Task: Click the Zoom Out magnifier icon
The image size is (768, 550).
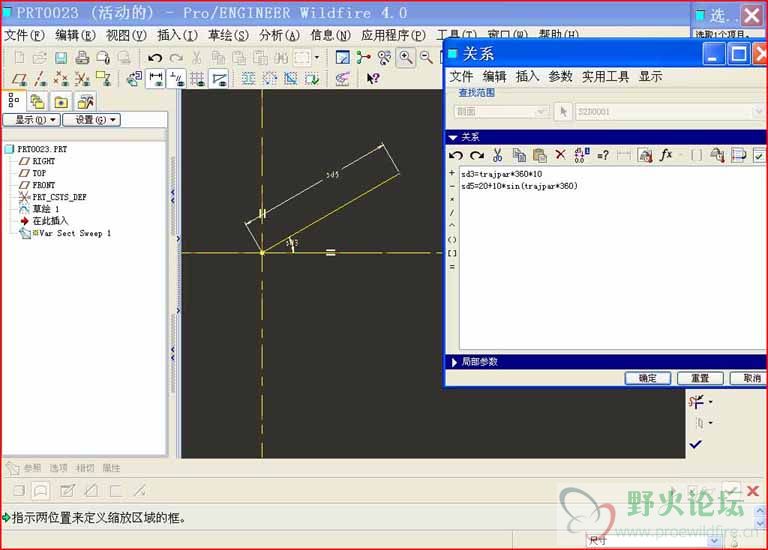Action: pos(427,58)
